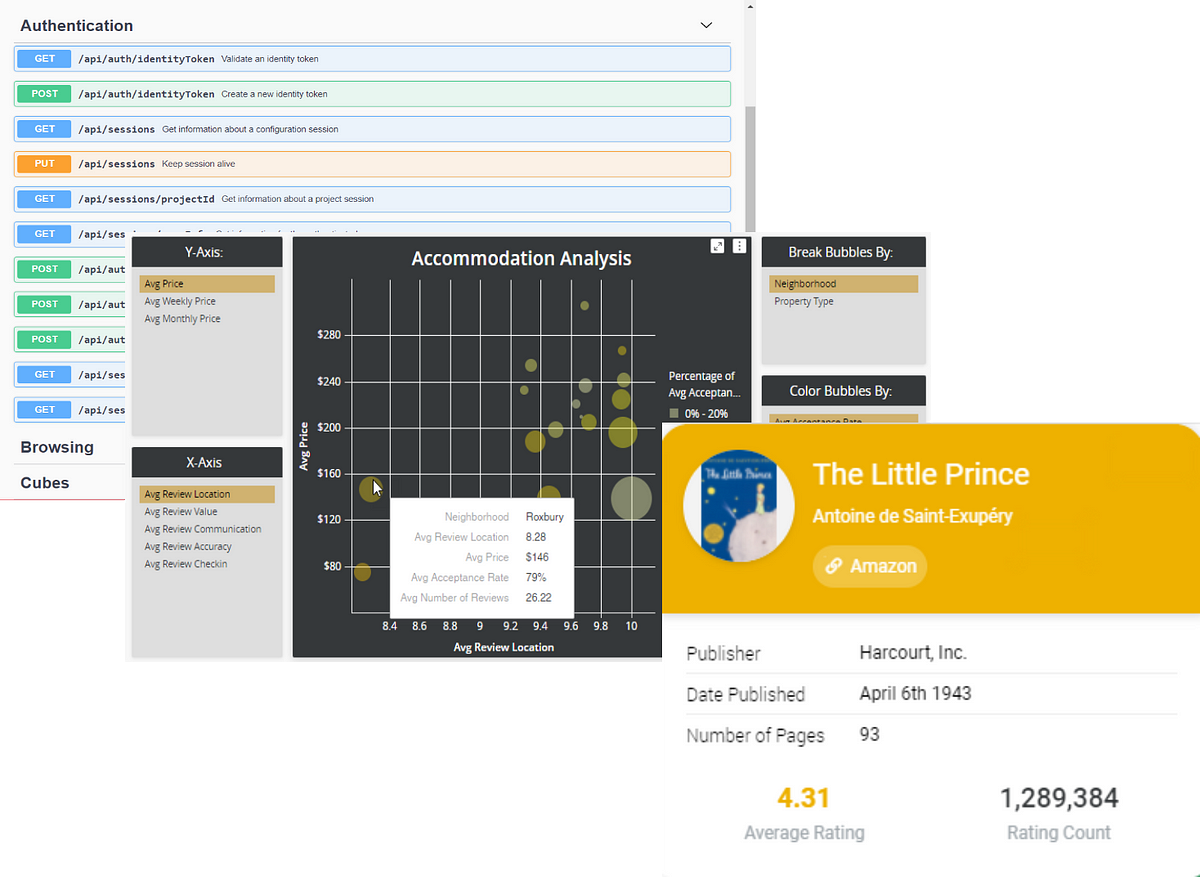Open the Amazon link button

point(870,566)
